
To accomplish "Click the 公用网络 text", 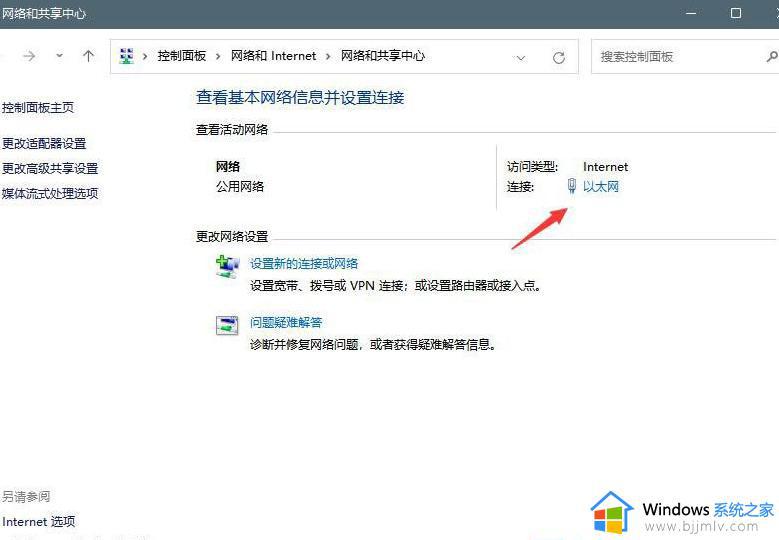I will pyautogui.click(x=240, y=186).
